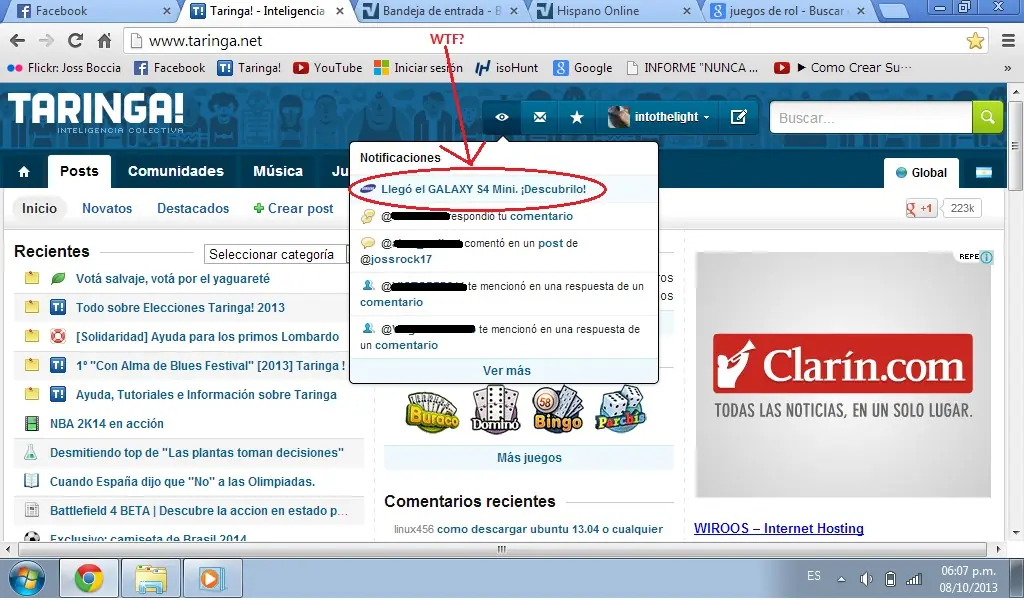Click the vertical scrollbar thumb
Image resolution: width=1024 pixels, height=600 pixels.
click(1016, 145)
